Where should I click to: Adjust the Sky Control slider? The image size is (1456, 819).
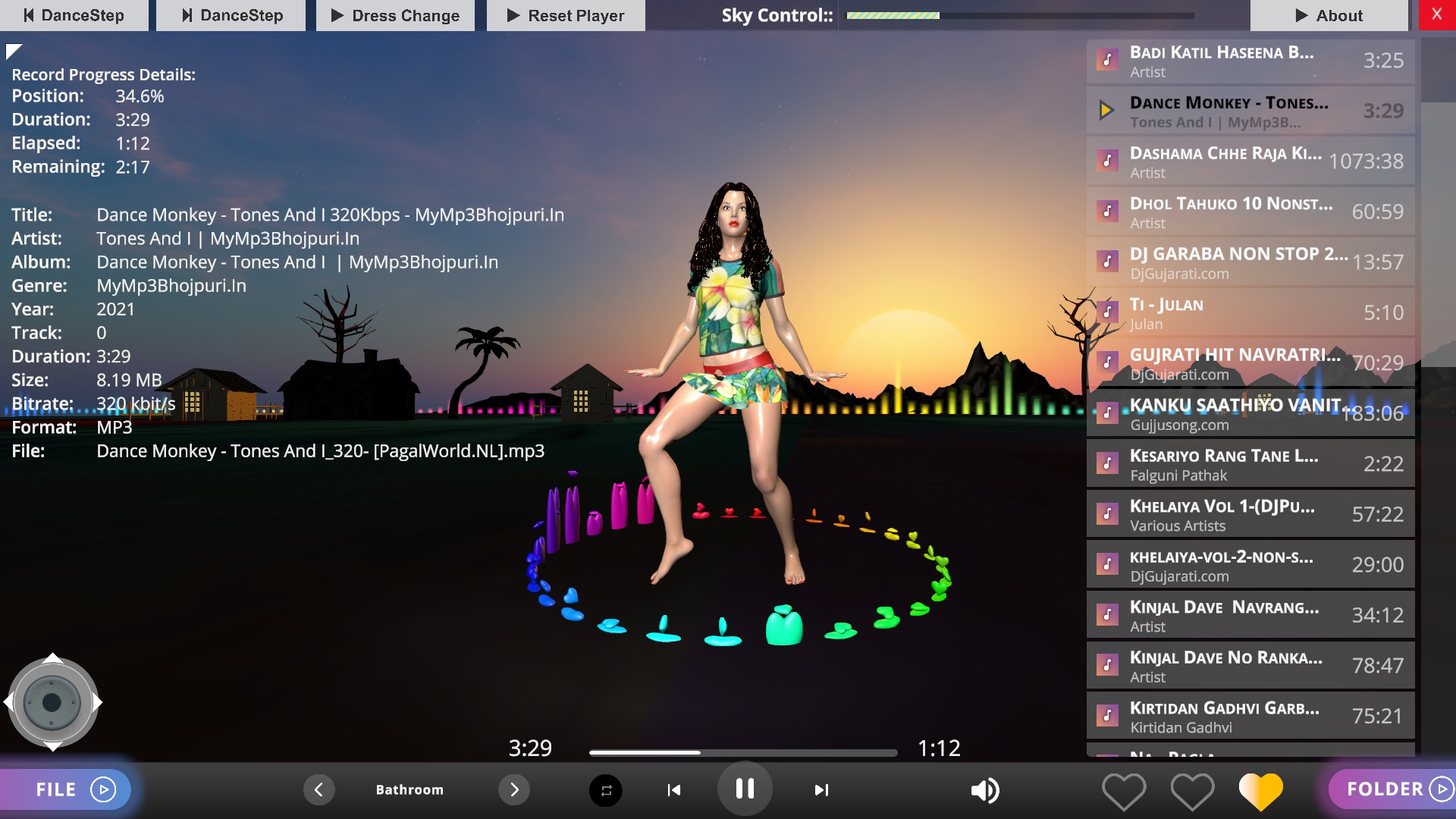click(x=1020, y=15)
